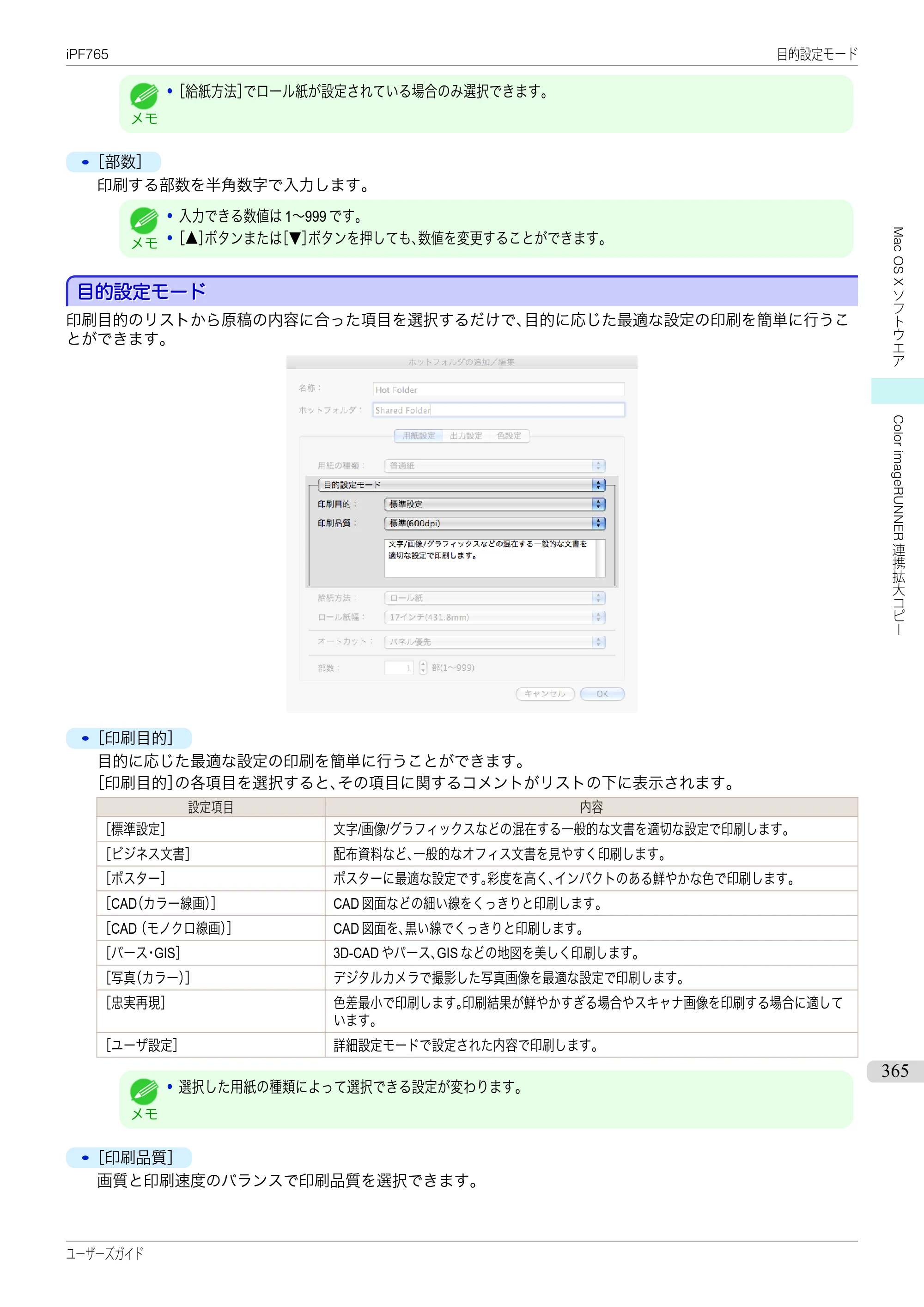Click the [CAD(カラー線画)] table cell

(x=211, y=903)
